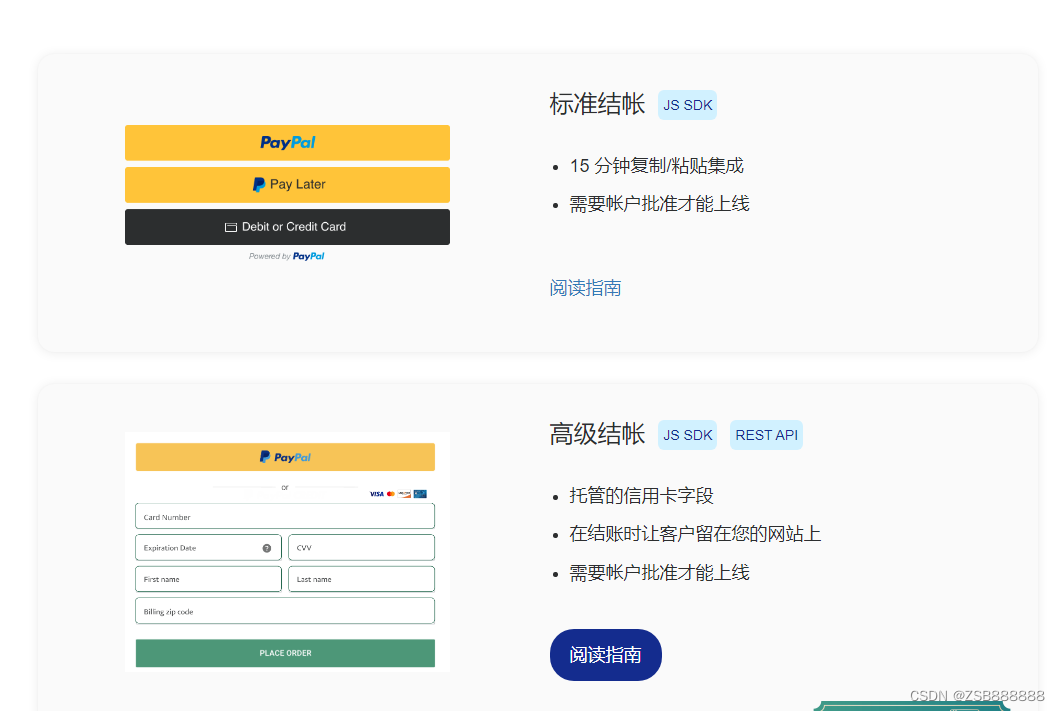Click the 标准结帐 heading

[598, 105]
